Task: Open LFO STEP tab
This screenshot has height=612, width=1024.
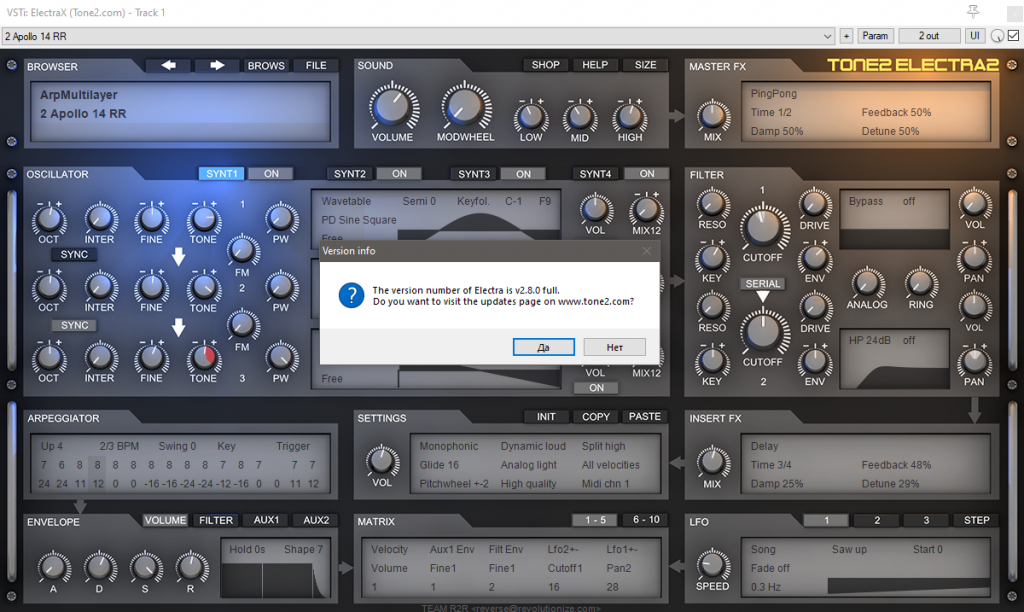Action: [976, 520]
